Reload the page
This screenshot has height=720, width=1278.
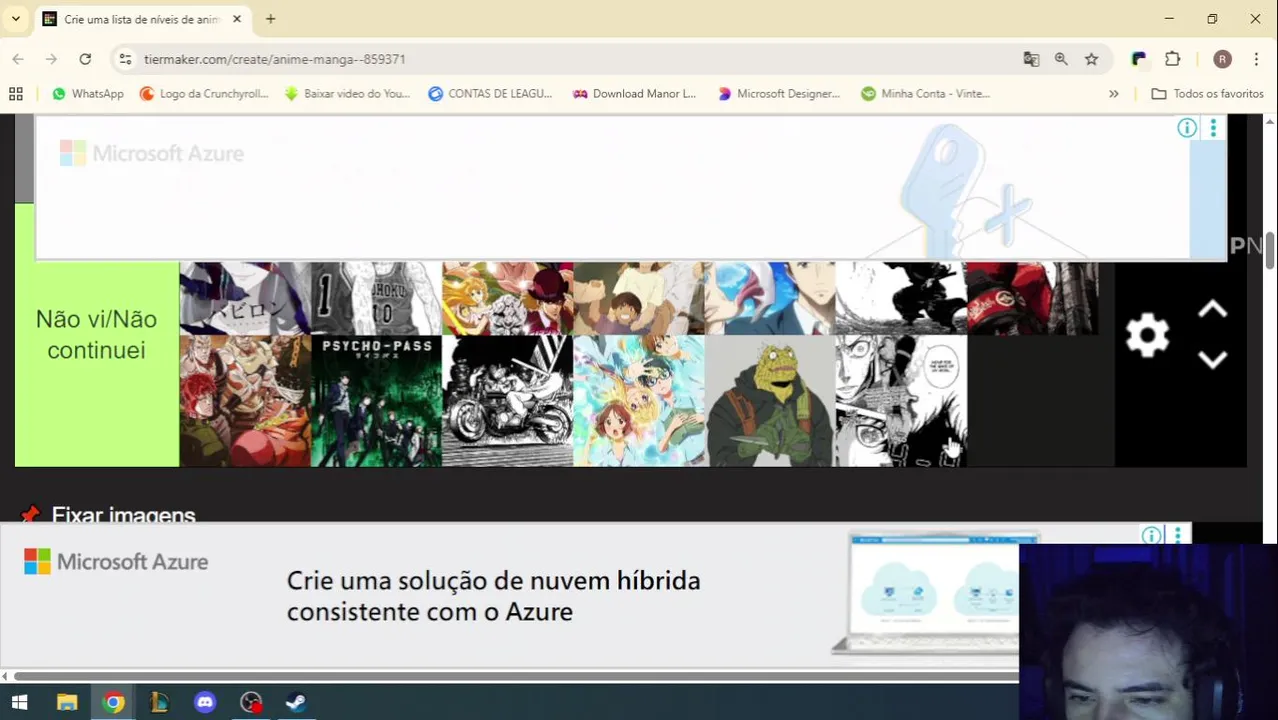85,59
